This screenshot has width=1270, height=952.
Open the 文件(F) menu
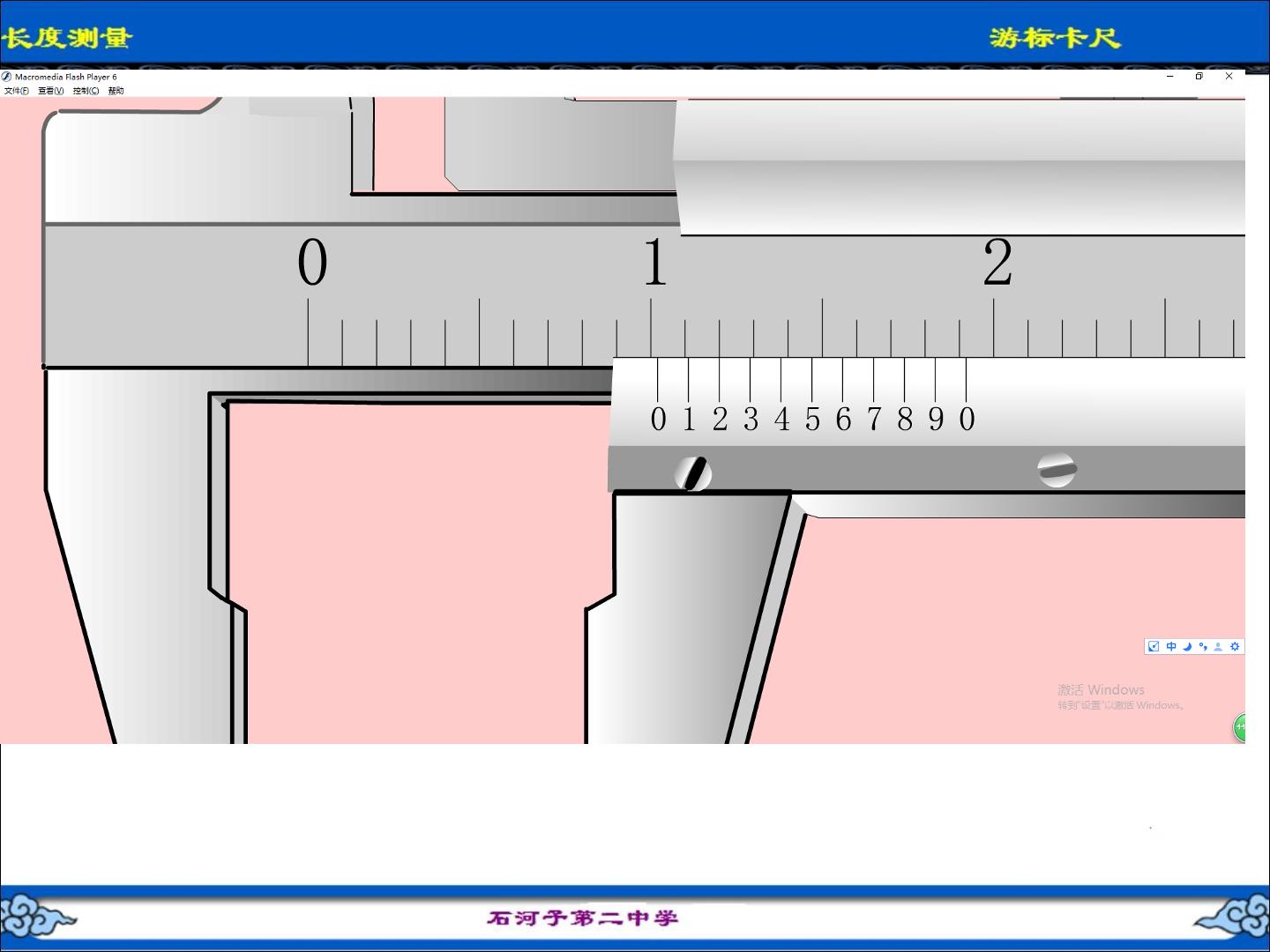(17, 91)
